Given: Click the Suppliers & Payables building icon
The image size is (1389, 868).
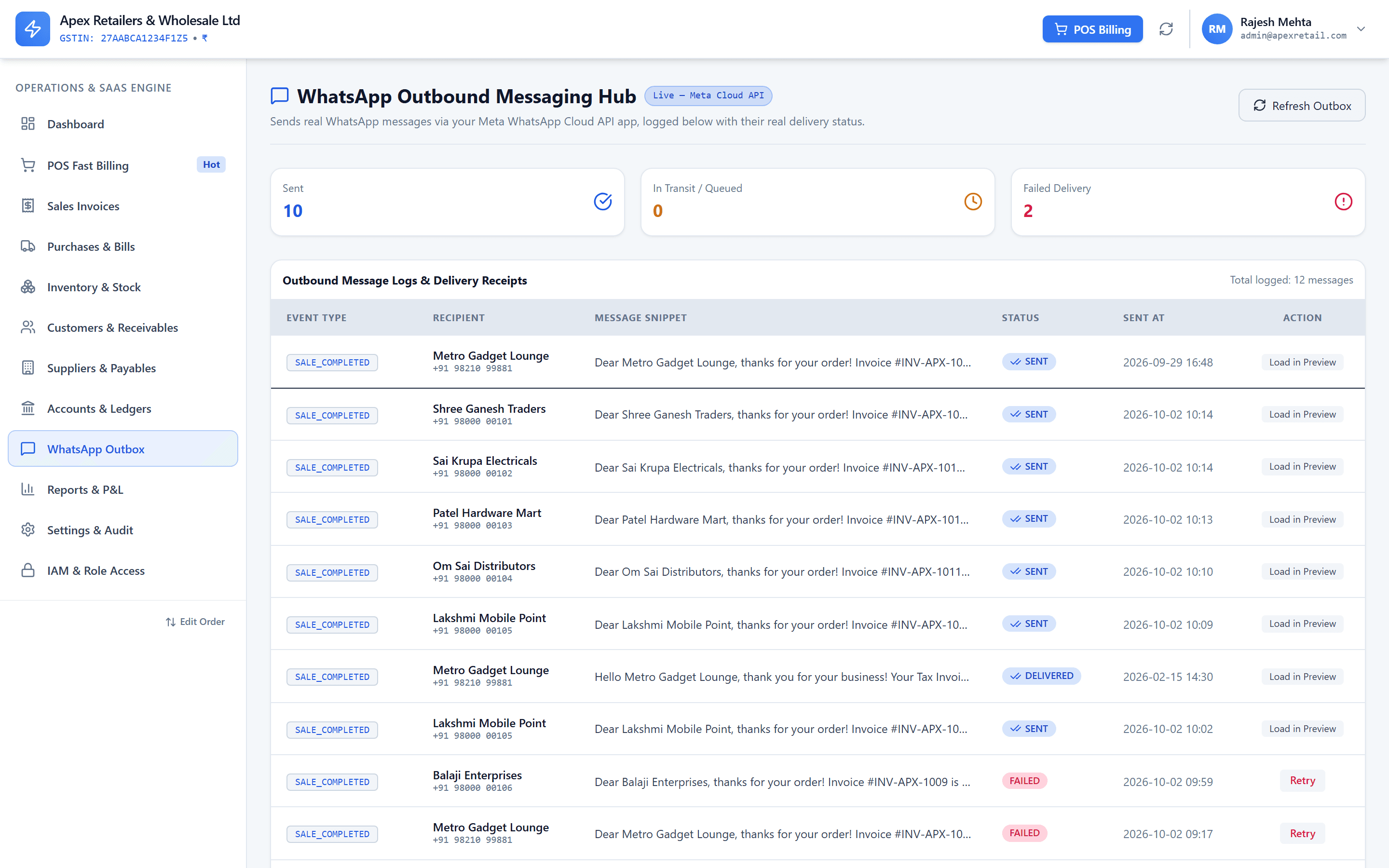Looking at the screenshot, I should click(x=28, y=367).
